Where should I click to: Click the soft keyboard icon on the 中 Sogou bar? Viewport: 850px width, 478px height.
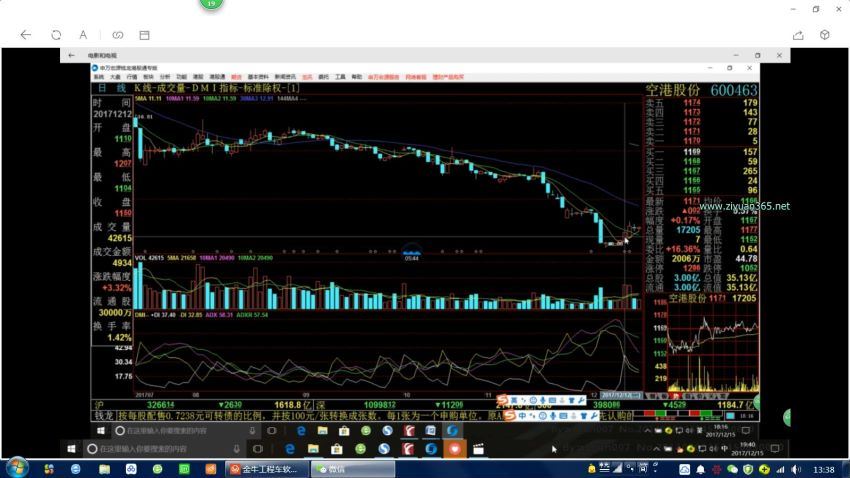564,416
